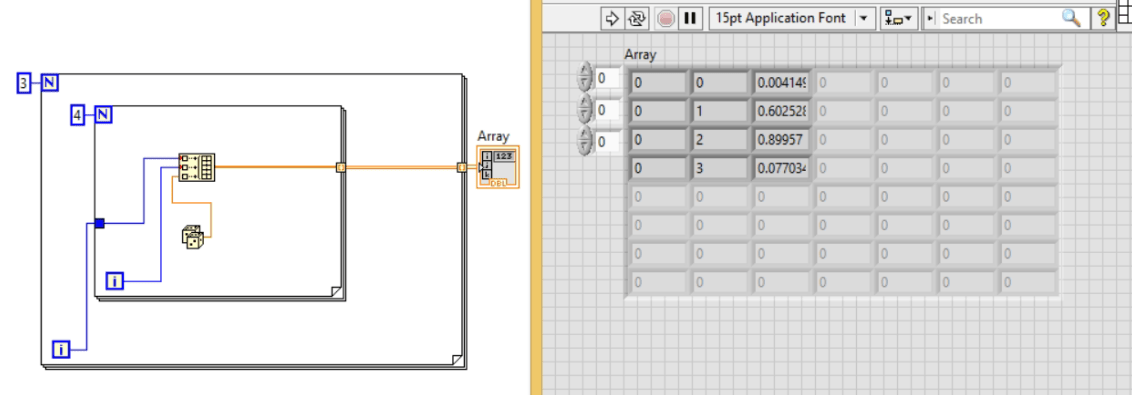The height and width of the screenshot is (395, 1132).
Task: Open the Align Objects dropdown
Action: pyautogui.click(x=899, y=19)
